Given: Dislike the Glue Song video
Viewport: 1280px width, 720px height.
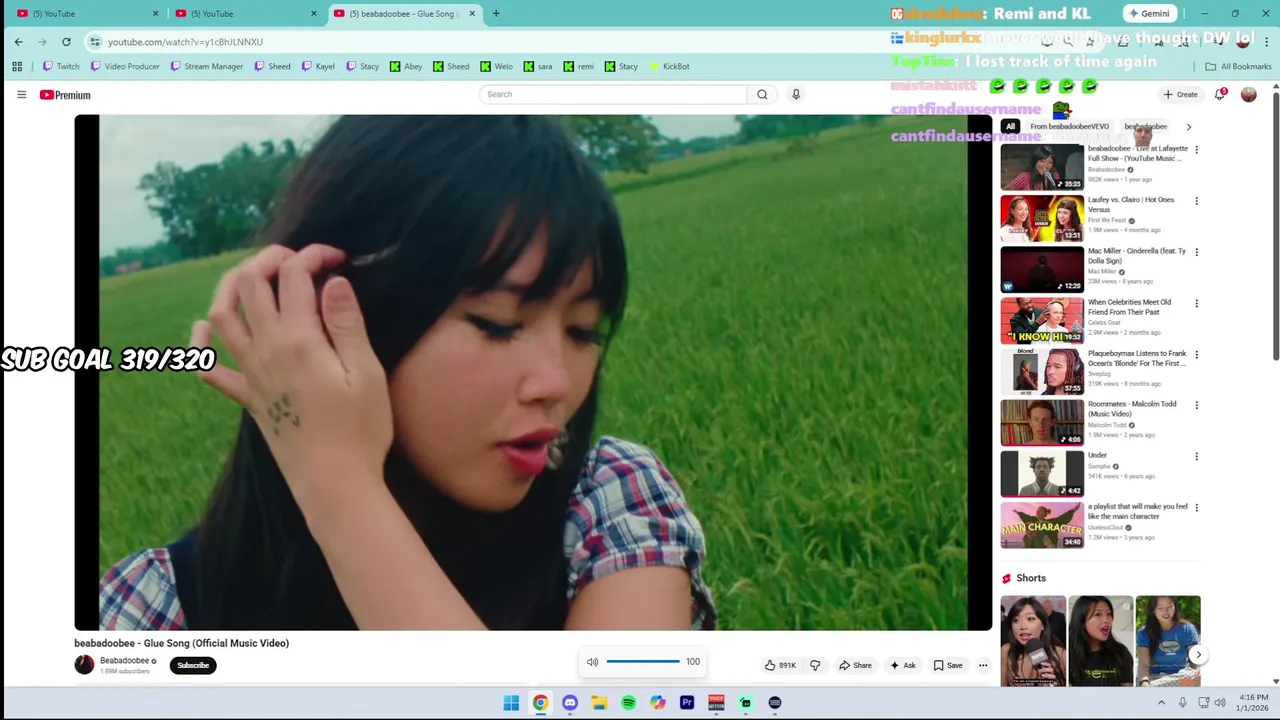Looking at the screenshot, I should click(815, 665).
